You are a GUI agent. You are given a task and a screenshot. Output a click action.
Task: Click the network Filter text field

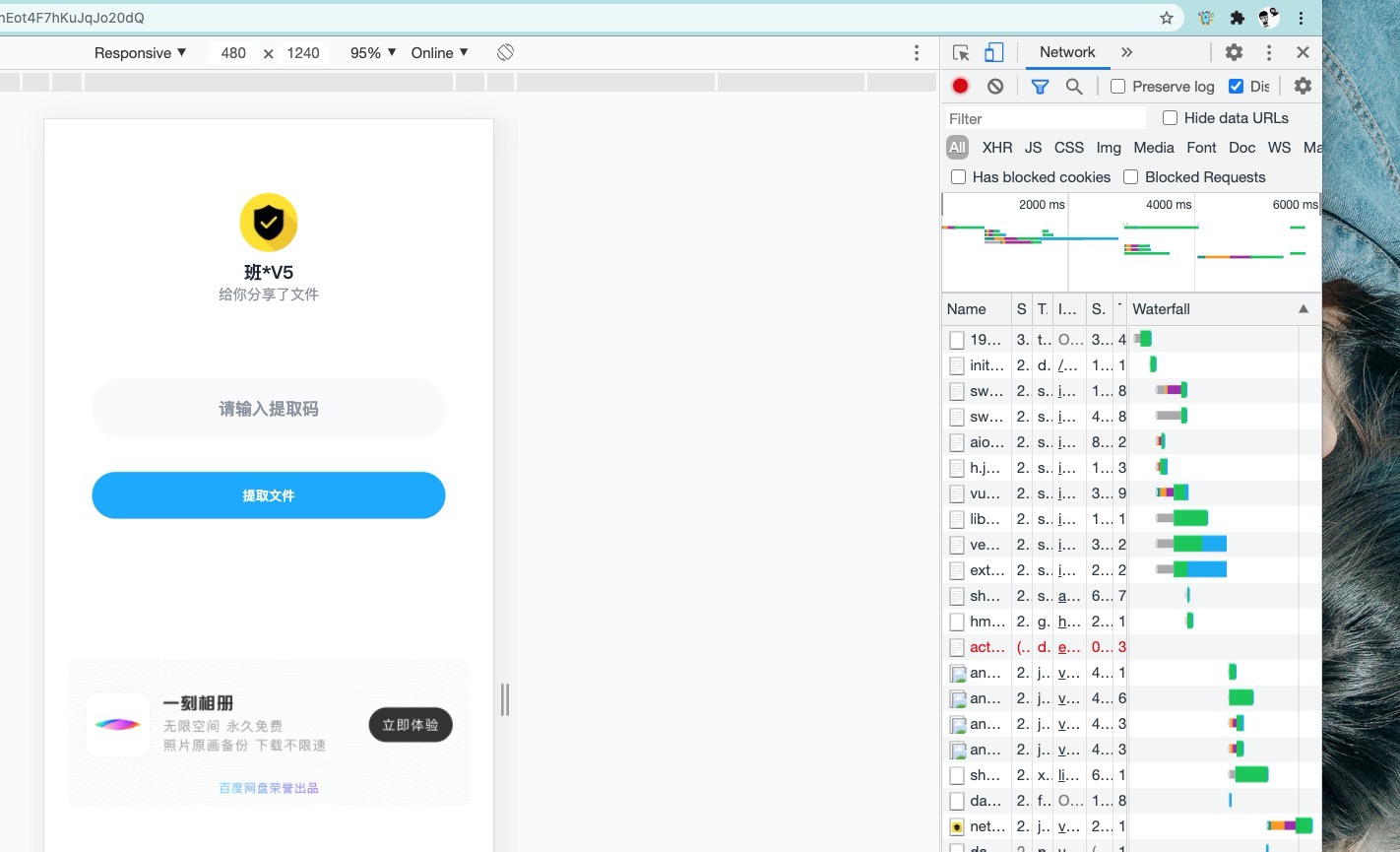[1046, 118]
